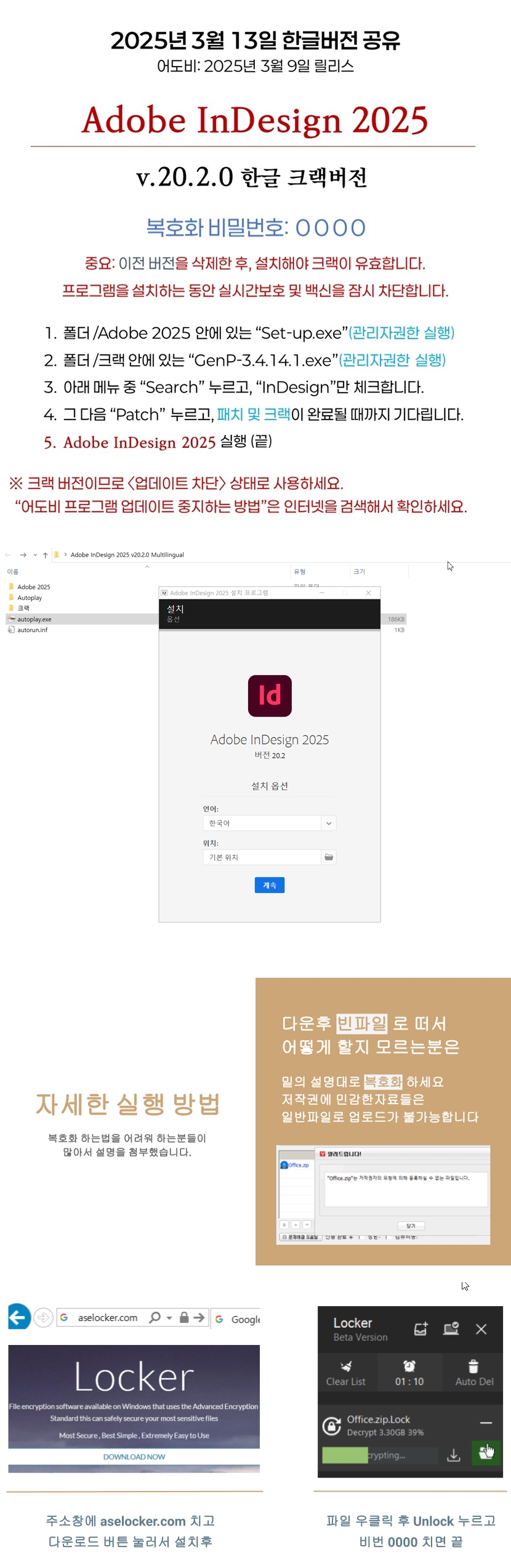Image resolution: width=511 pixels, height=1568 pixels.
Task: Click the blue back button in browser
Action: (18, 1317)
